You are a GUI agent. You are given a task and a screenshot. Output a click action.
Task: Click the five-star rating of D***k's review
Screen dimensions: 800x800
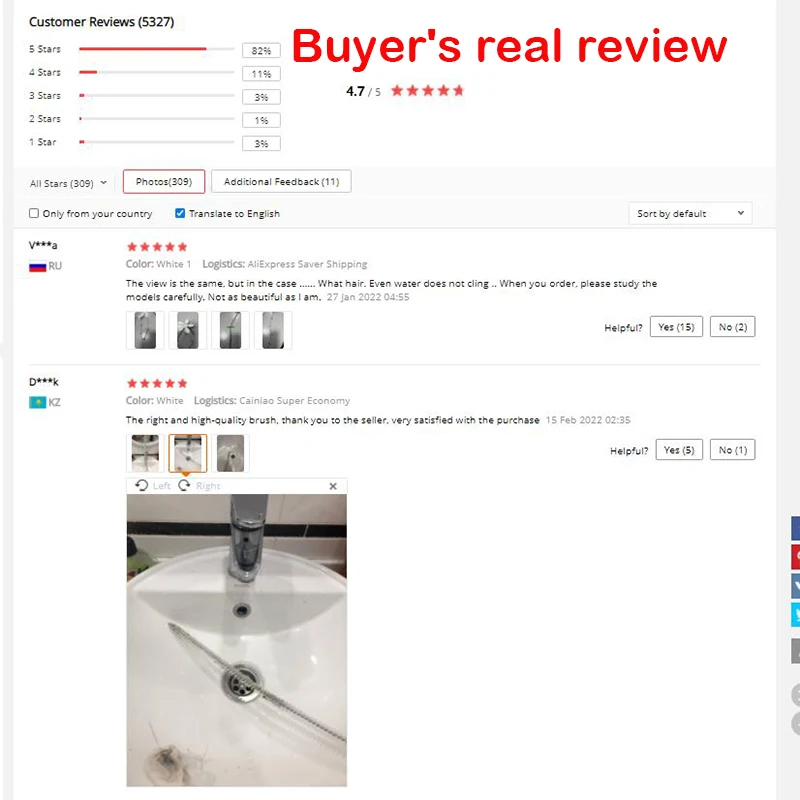(157, 383)
